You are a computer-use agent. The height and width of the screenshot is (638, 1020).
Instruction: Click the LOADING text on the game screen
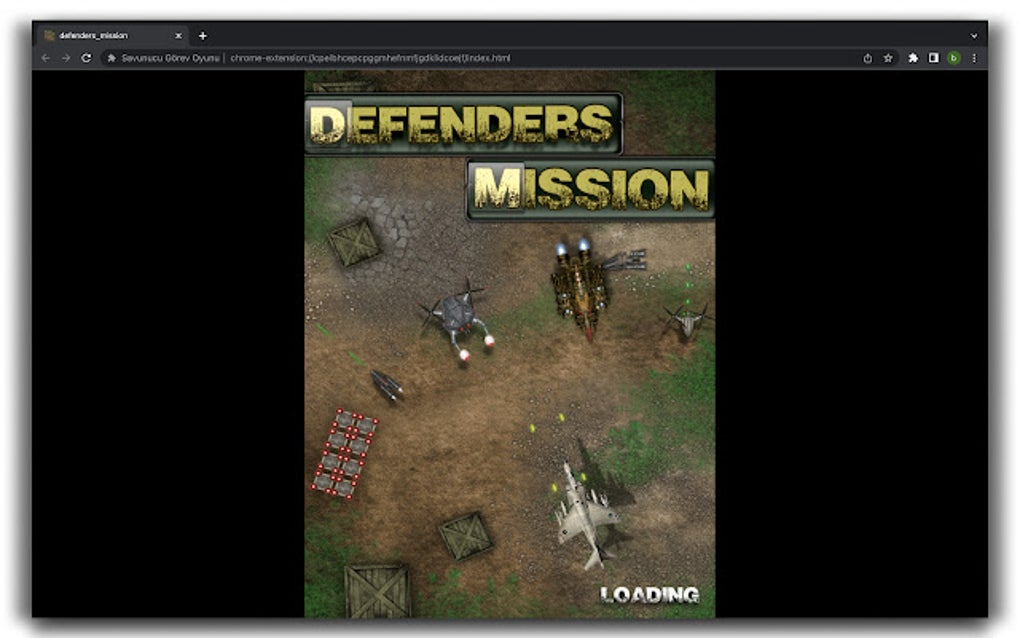pyautogui.click(x=651, y=594)
